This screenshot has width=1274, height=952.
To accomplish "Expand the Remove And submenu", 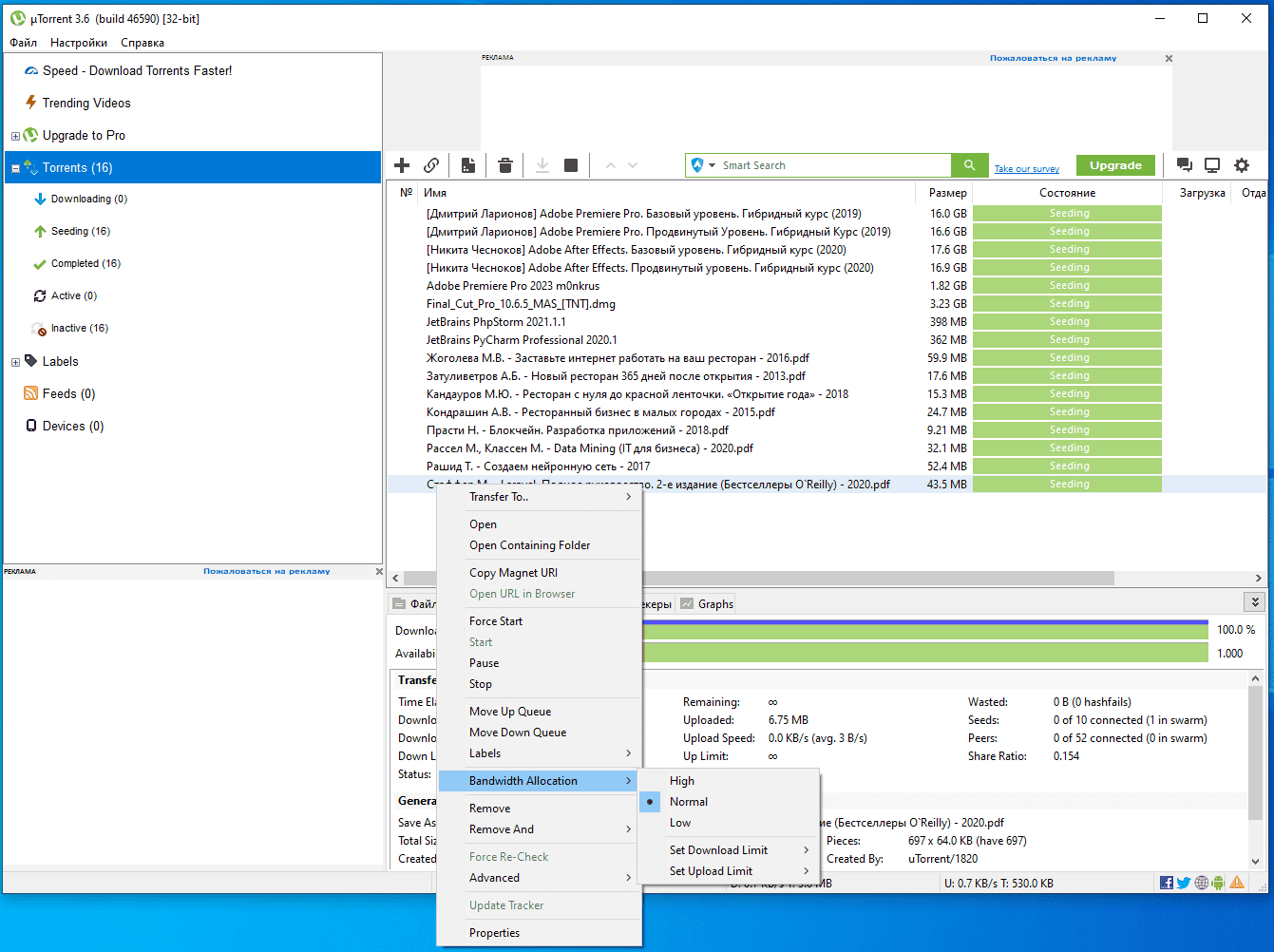I will tap(540, 829).
